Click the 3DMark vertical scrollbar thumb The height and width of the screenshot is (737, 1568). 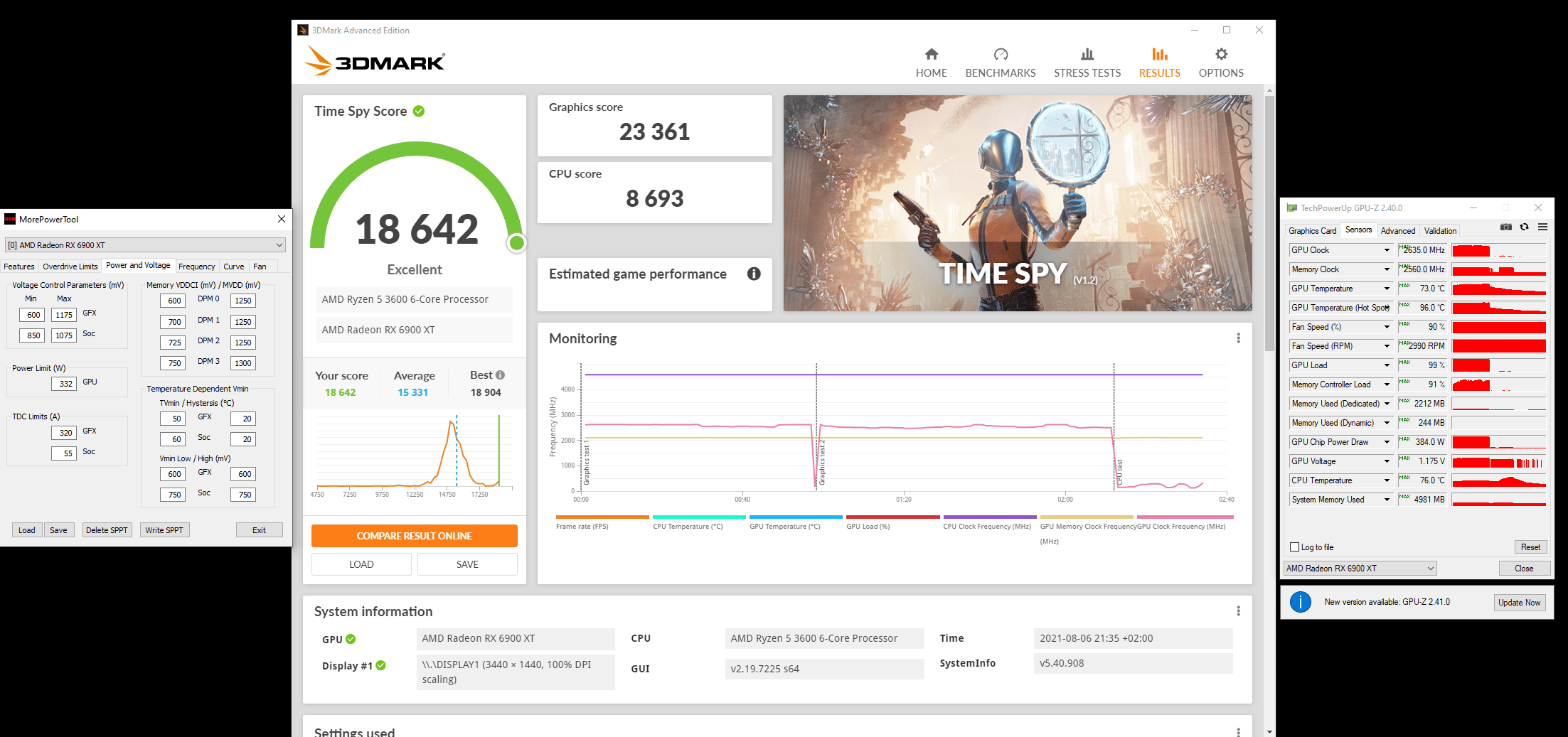coord(1269,224)
